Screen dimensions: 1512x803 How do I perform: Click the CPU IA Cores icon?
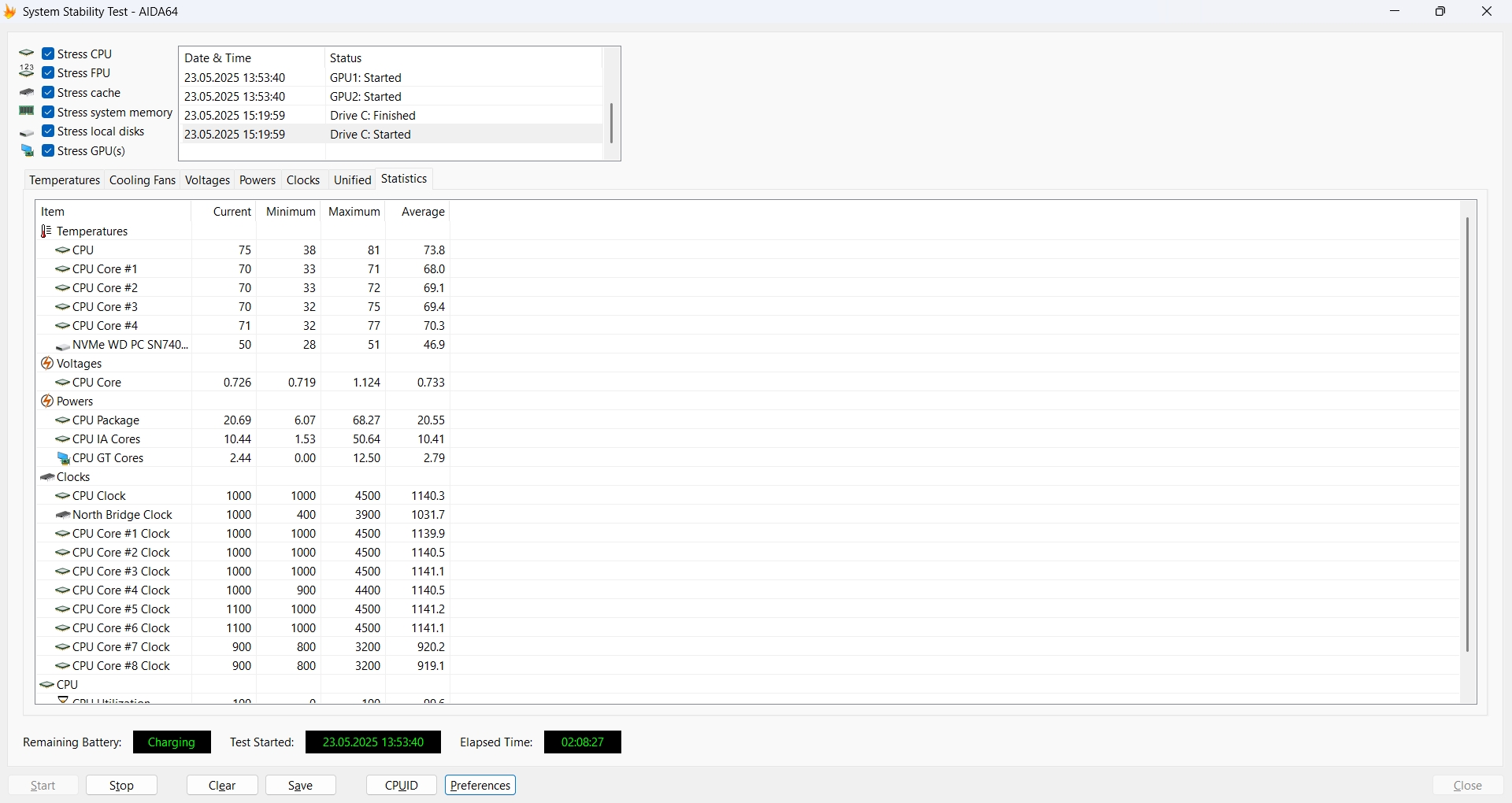point(64,440)
